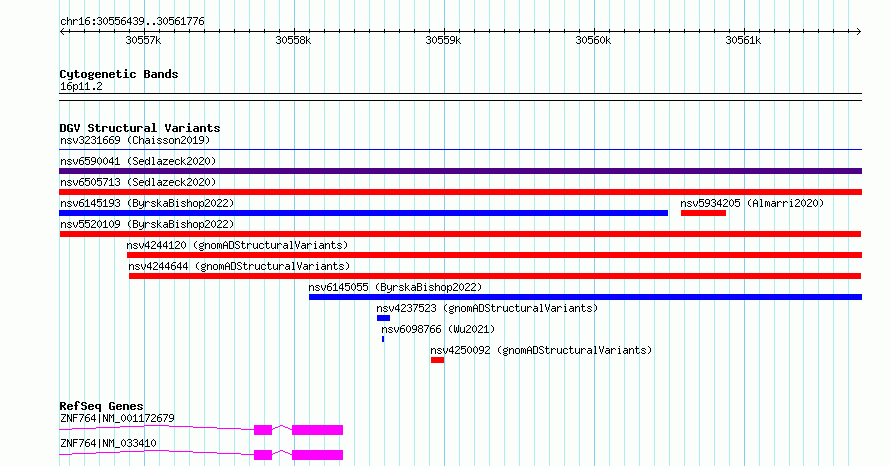
Task: Select the red nsv4244120 variant bar
Action: 494,255
